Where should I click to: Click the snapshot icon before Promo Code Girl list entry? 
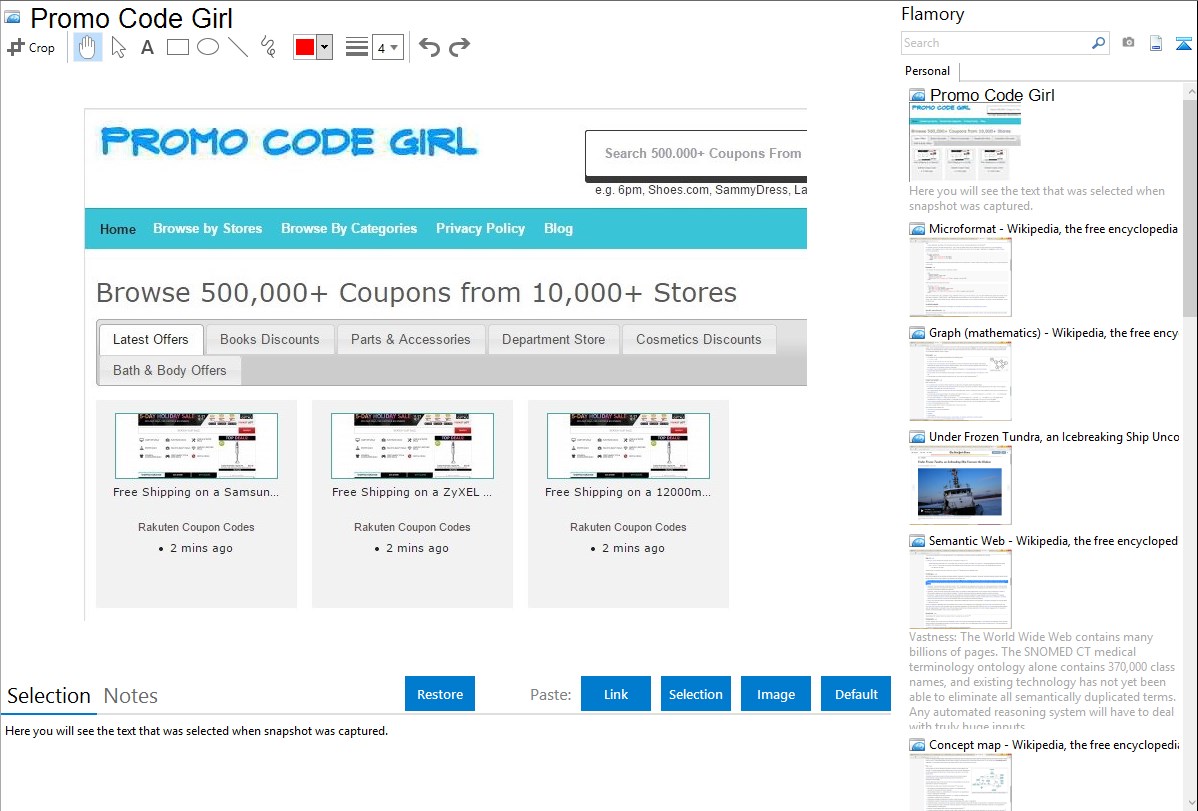pos(917,96)
